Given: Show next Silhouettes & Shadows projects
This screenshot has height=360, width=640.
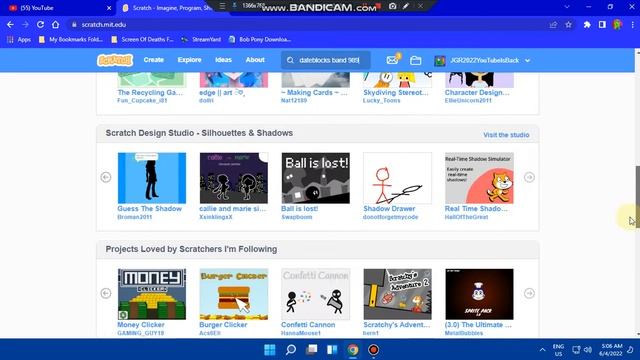Looking at the screenshot, I should (529, 177).
